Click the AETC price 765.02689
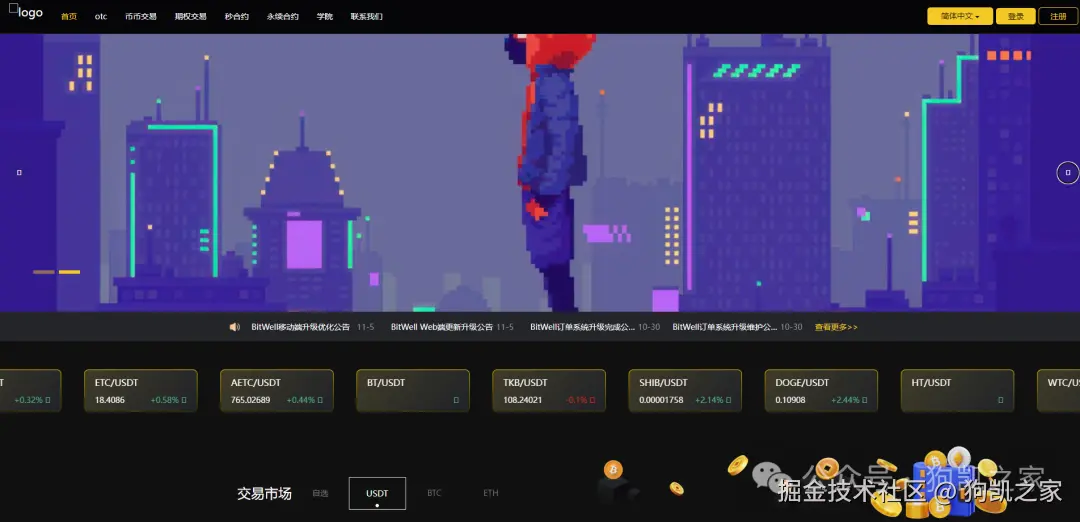 pyautogui.click(x=251, y=400)
